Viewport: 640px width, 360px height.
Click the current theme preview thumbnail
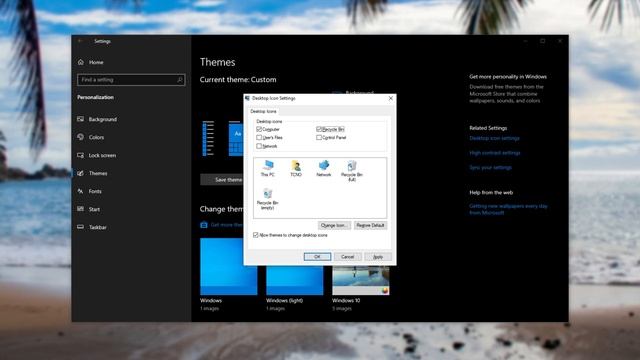pyautogui.click(x=223, y=138)
